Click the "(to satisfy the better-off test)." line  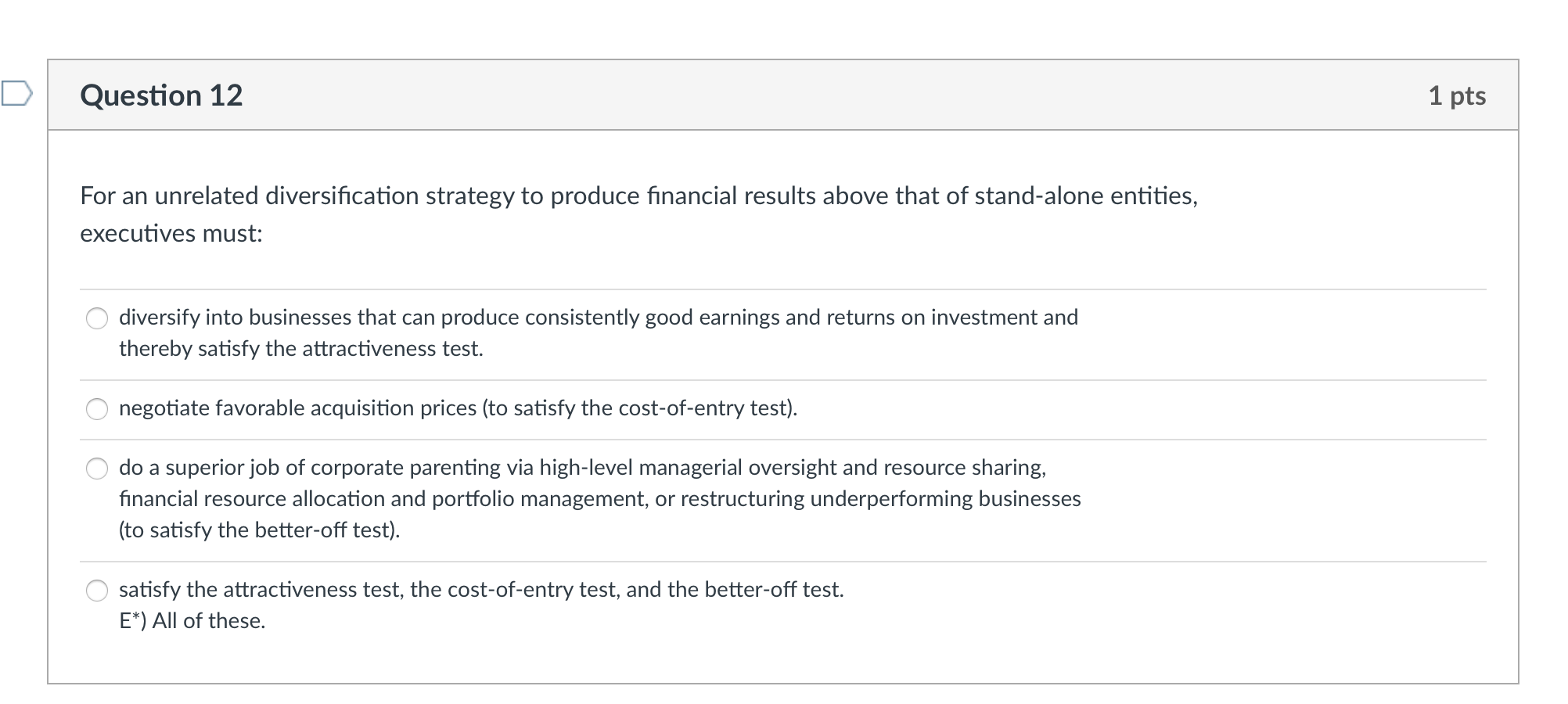point(259,530)
